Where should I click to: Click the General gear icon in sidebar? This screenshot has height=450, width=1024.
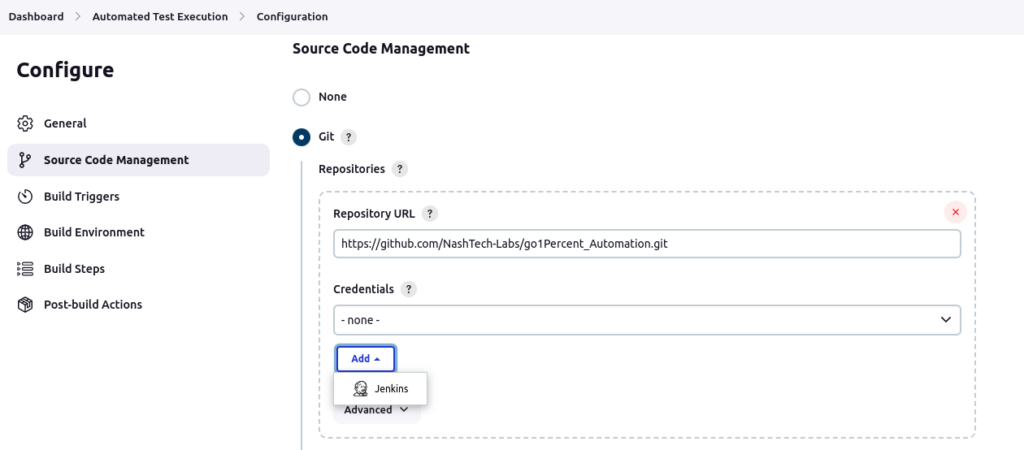(x=26, y=124)
